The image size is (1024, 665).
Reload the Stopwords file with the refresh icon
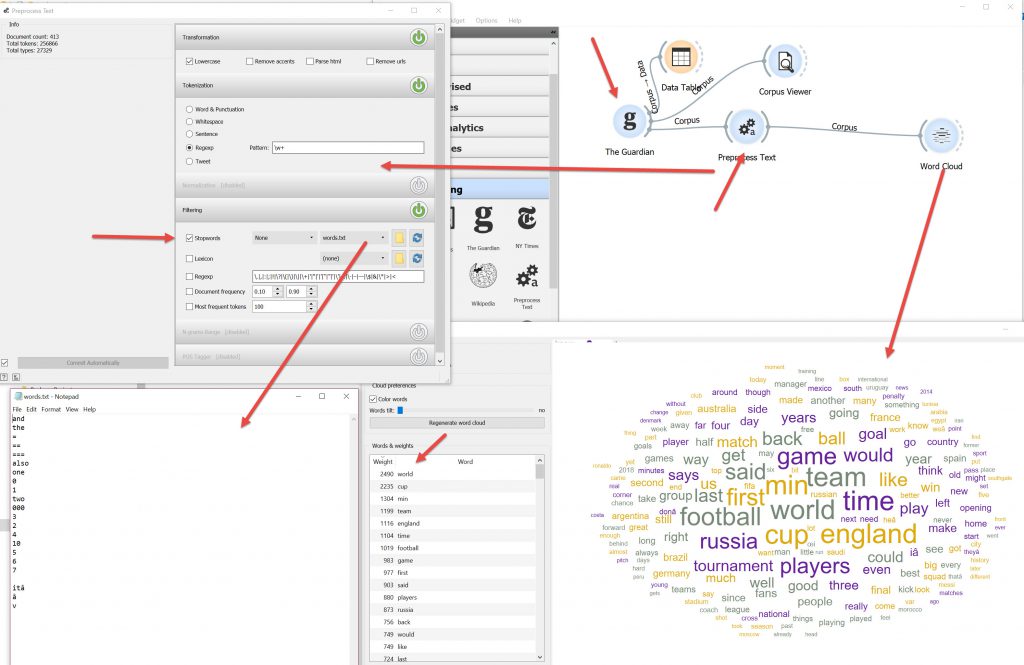click(x=419, y=238)
